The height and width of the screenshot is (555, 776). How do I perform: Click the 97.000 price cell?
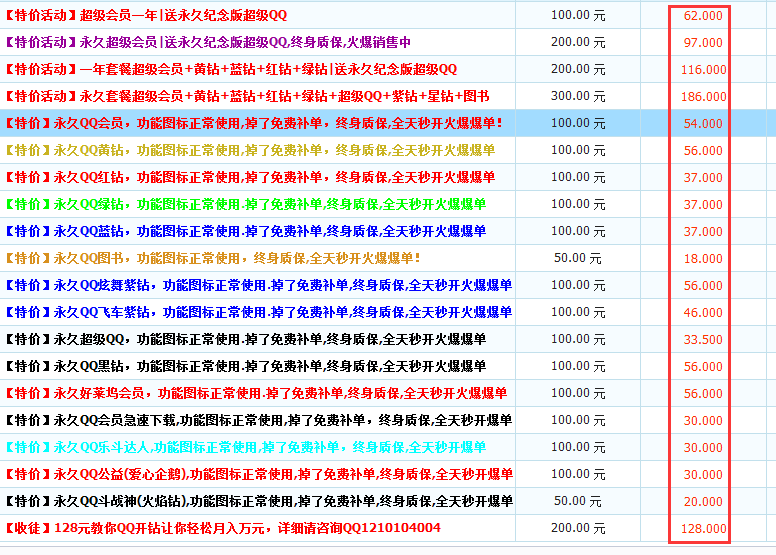703,43
